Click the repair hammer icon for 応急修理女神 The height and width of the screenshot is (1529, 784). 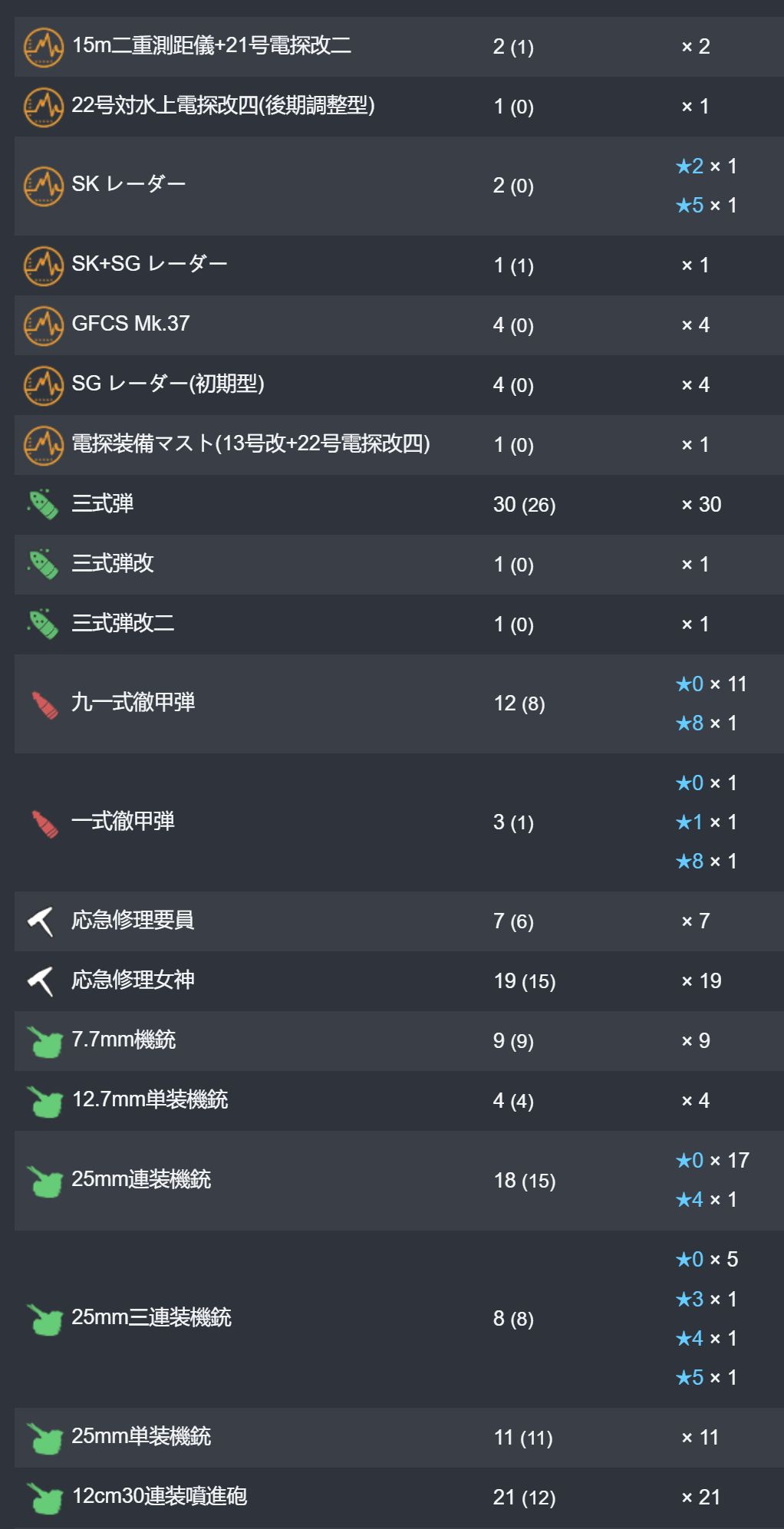pyautogui.click(x=42, y=981)
